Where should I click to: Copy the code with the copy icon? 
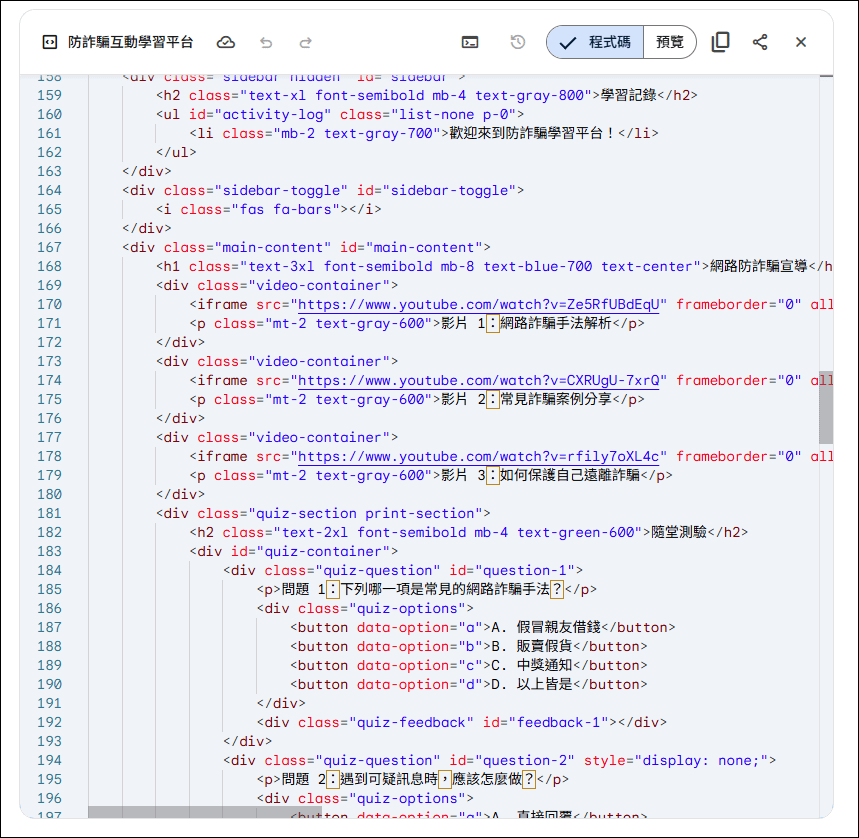[x=720, y=42]
